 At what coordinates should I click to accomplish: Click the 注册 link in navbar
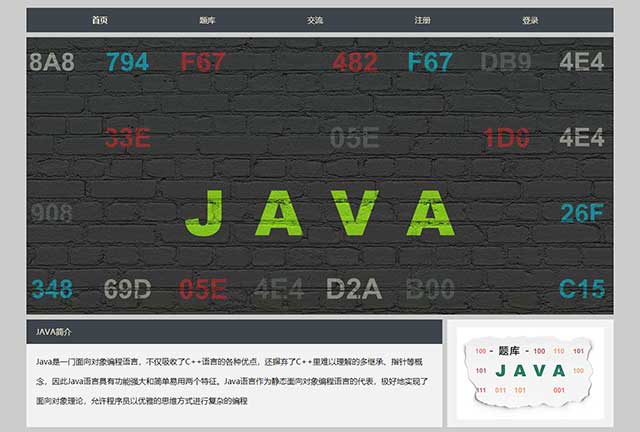pos(422,20)
